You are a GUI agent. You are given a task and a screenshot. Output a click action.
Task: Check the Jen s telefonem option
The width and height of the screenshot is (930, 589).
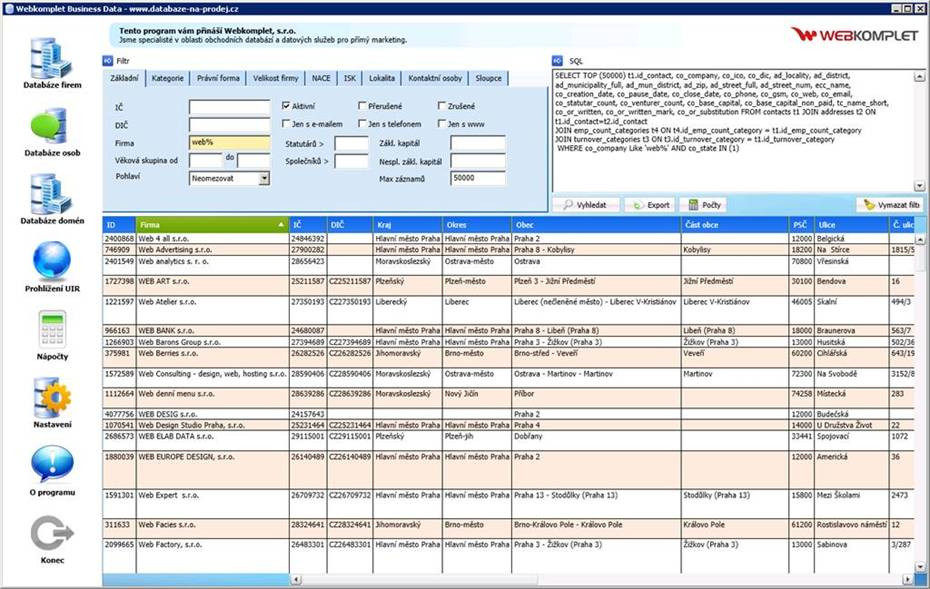coord(362,123)
